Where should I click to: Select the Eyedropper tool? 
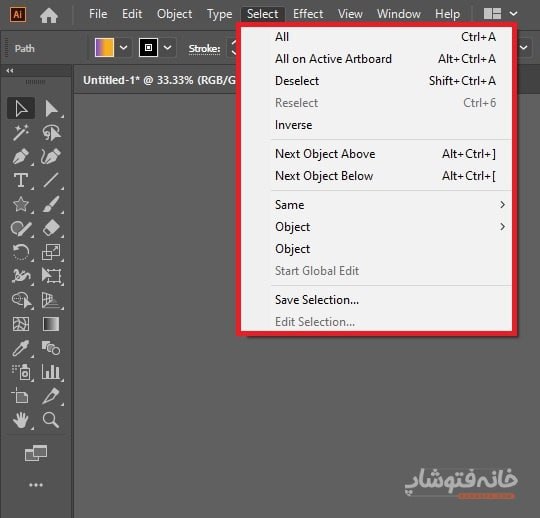[21, 348]
